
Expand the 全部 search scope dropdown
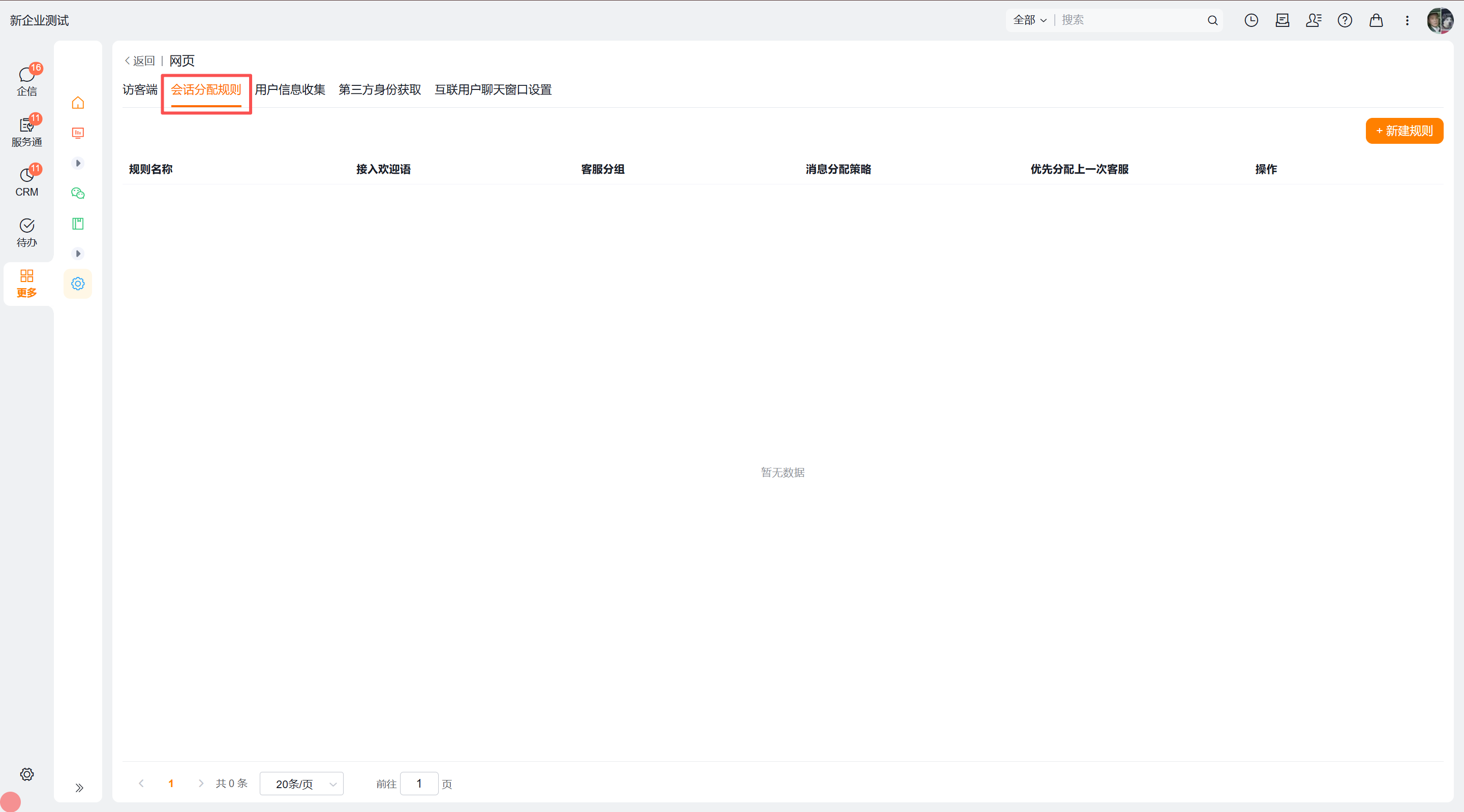tap(1030, 20)
